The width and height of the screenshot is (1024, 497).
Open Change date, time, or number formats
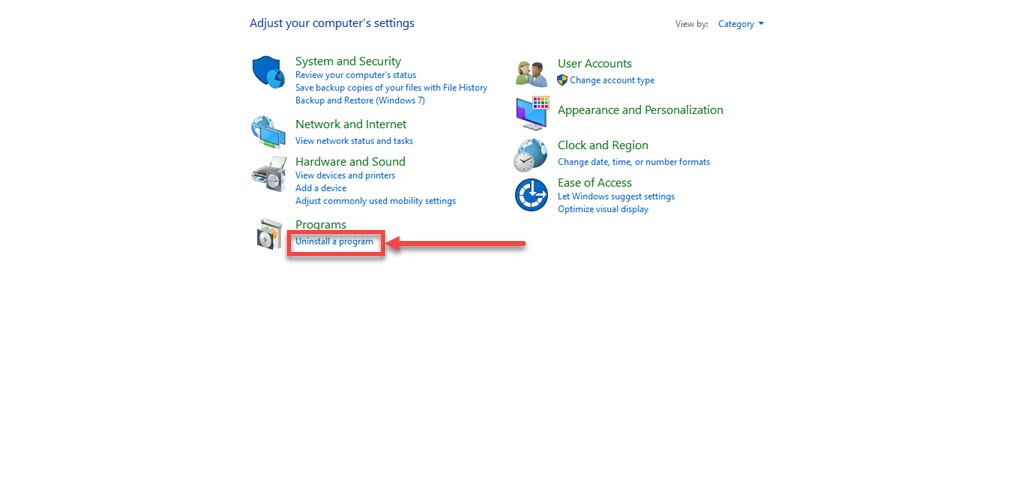pyautogui.click(x=633, y=162)
